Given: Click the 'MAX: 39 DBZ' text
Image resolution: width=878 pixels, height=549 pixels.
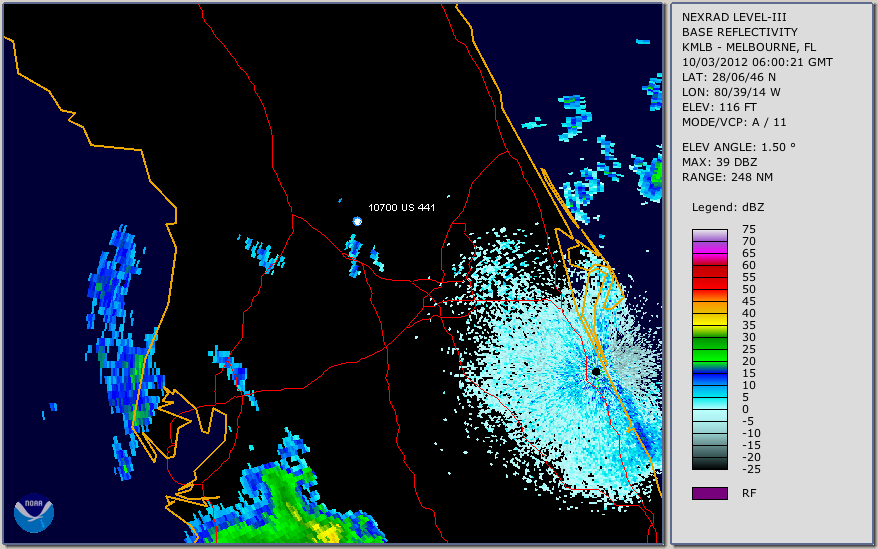Looking at the screenshot, I should tap(719, 162).
